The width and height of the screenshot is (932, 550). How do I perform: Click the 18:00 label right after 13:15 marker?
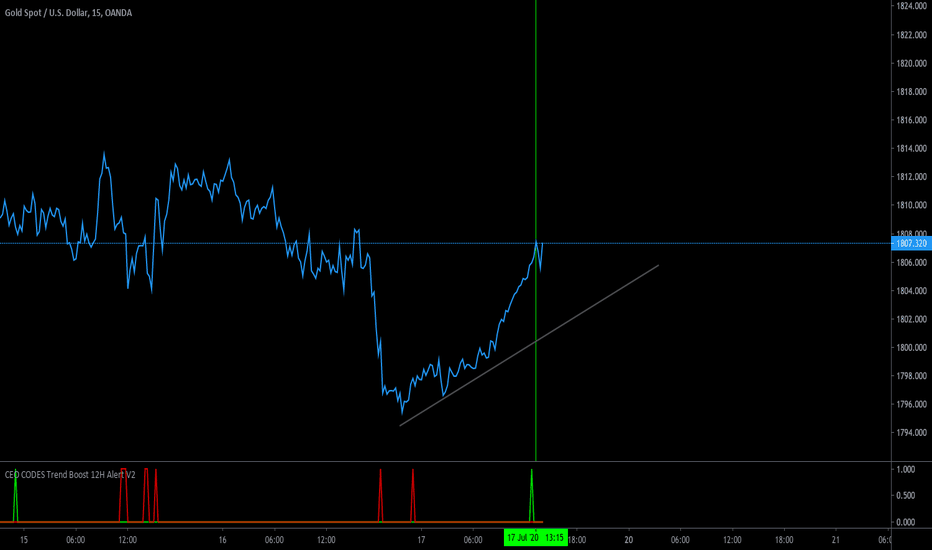tap(577, 540)
